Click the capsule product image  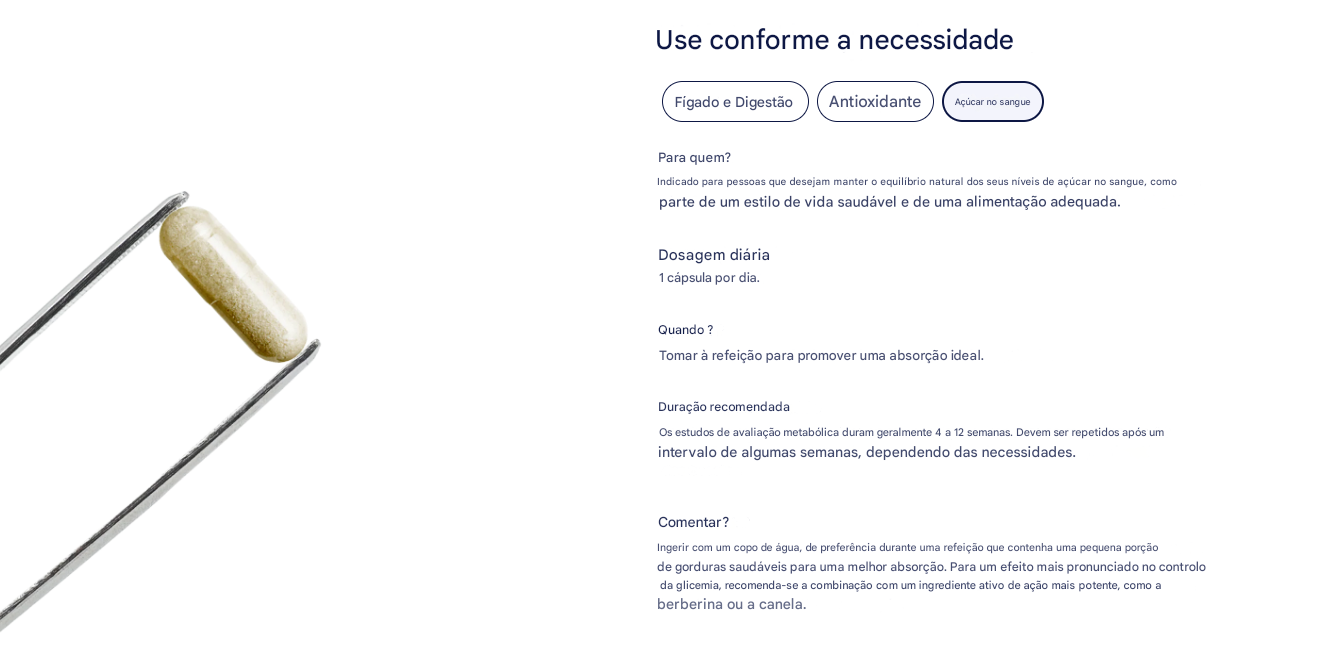[x=233, y=283]
